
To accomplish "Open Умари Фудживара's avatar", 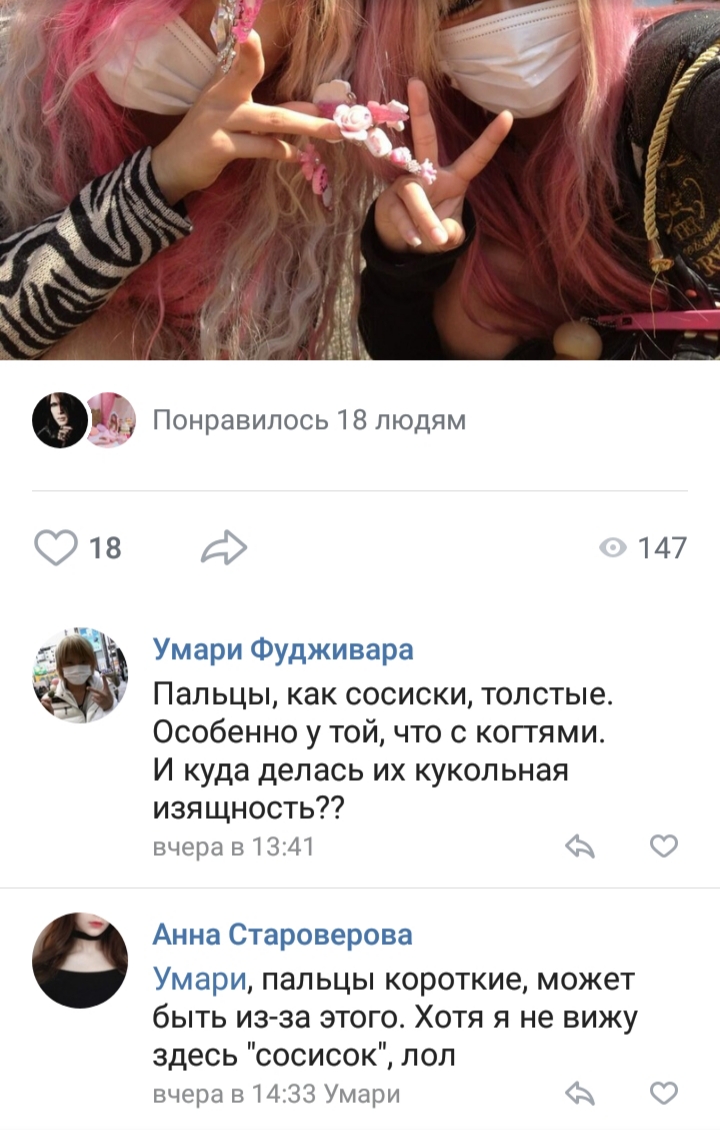I will pos(80,675).
